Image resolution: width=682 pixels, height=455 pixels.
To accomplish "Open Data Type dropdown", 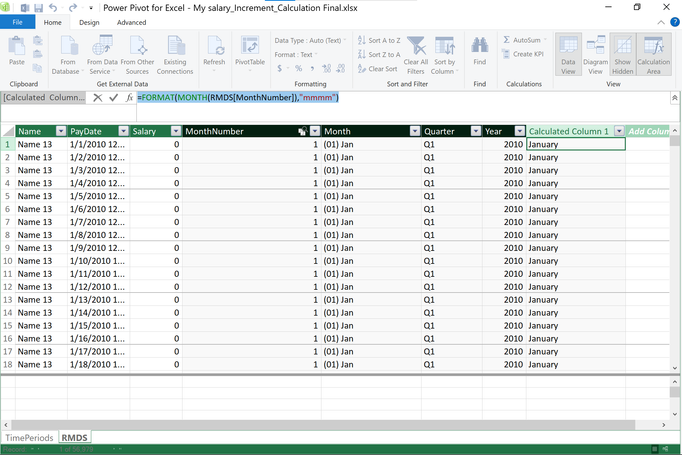I will pyautogui.click(x=310, y=40).
